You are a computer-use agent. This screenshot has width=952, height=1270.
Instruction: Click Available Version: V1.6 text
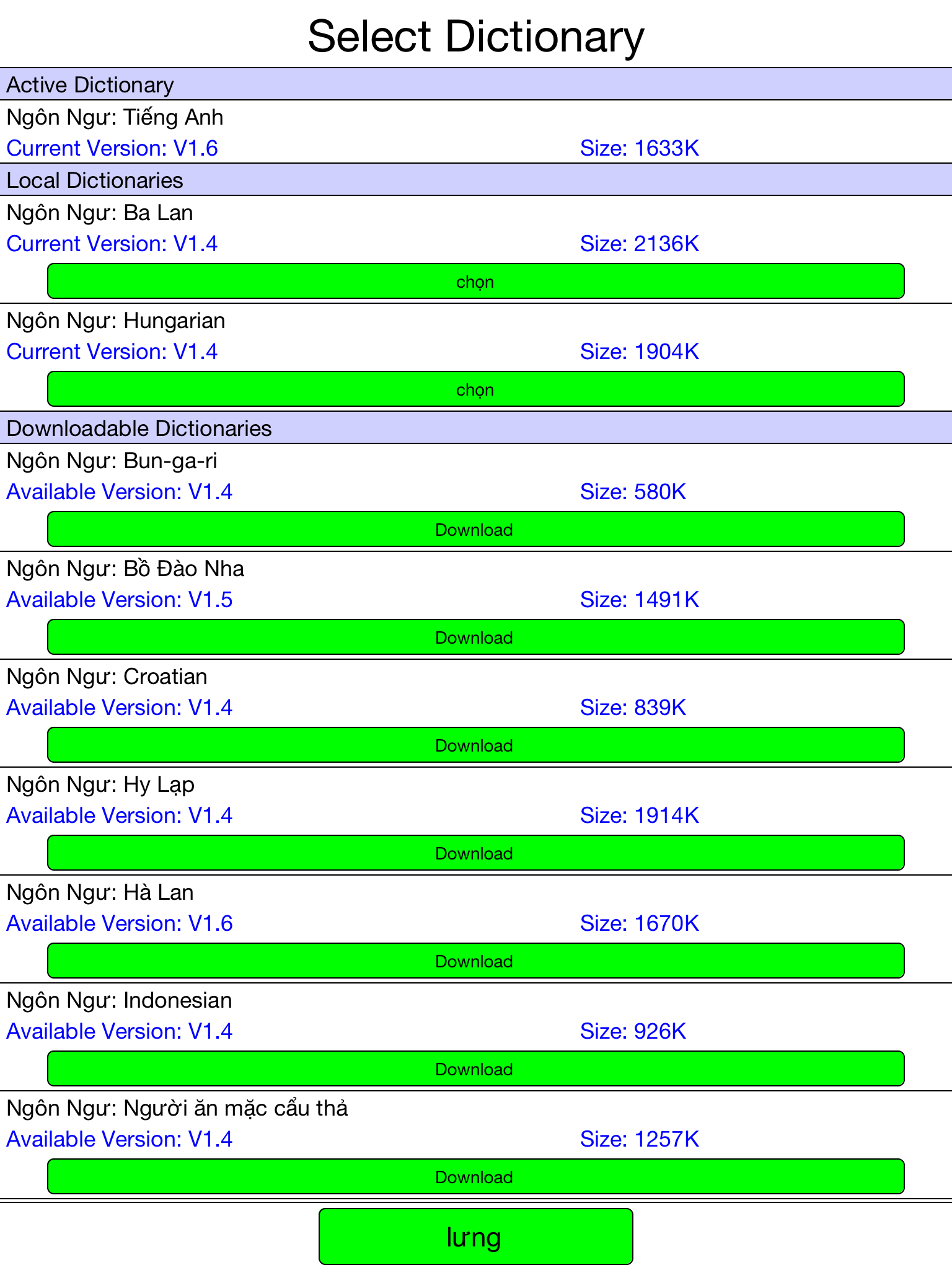[x=120, y=923]
